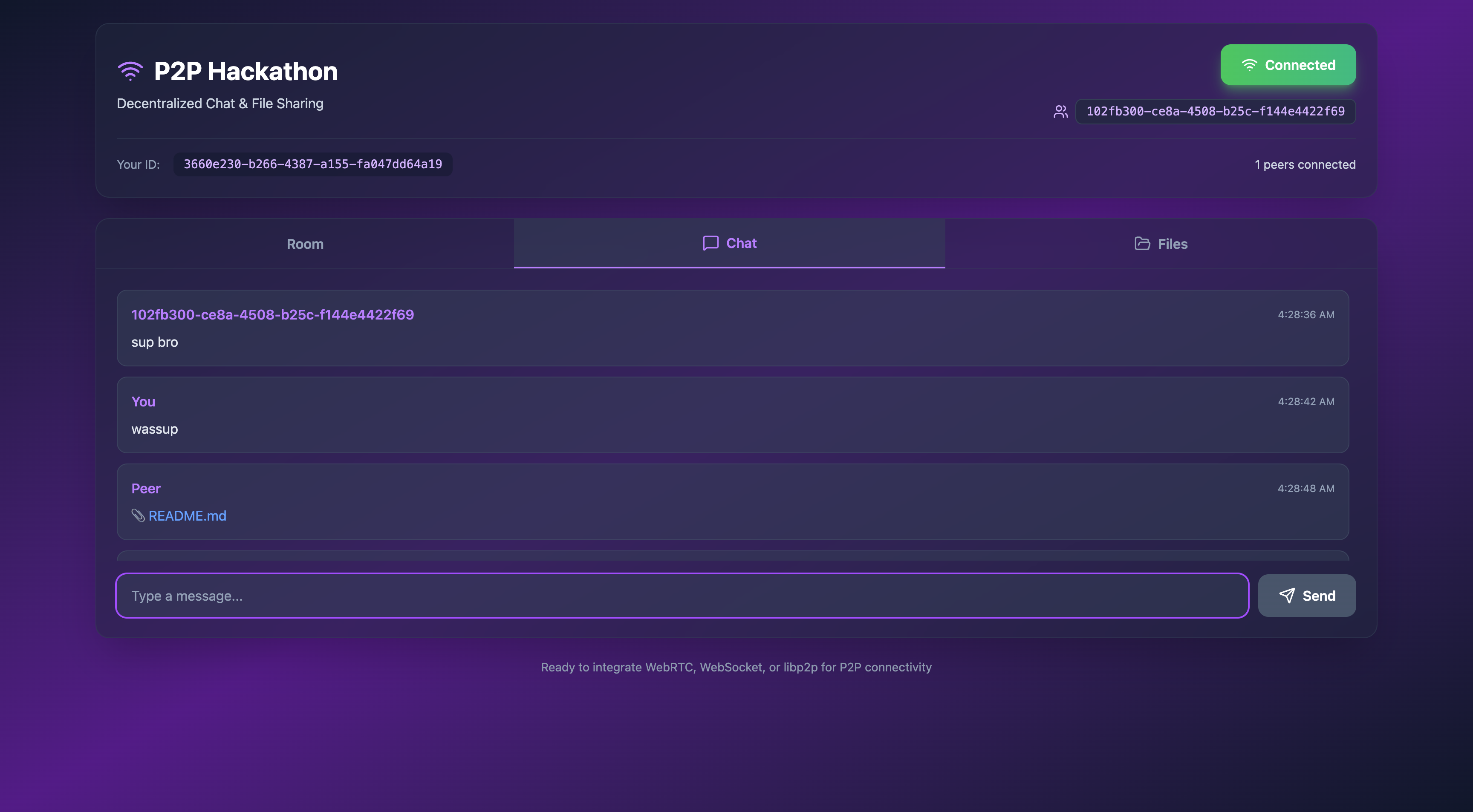
Task: Click the peers users icon
Action: [1060, 112]
